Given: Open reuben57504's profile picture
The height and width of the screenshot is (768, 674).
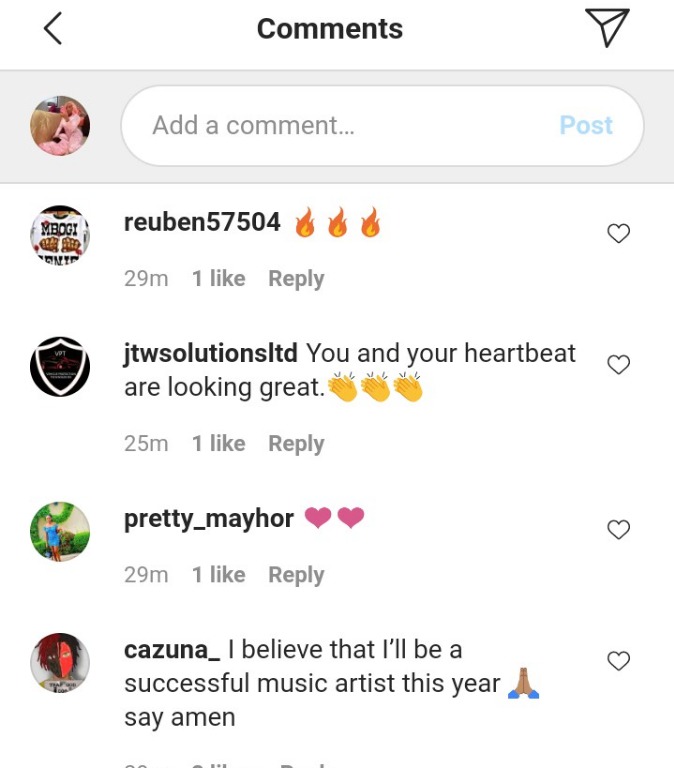Looking at the screenshot, I should (60, 235).
